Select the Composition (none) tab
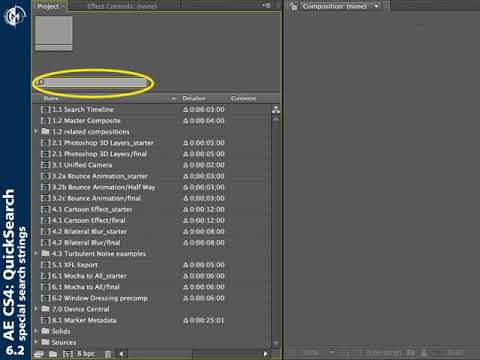 tap(334, 6)
